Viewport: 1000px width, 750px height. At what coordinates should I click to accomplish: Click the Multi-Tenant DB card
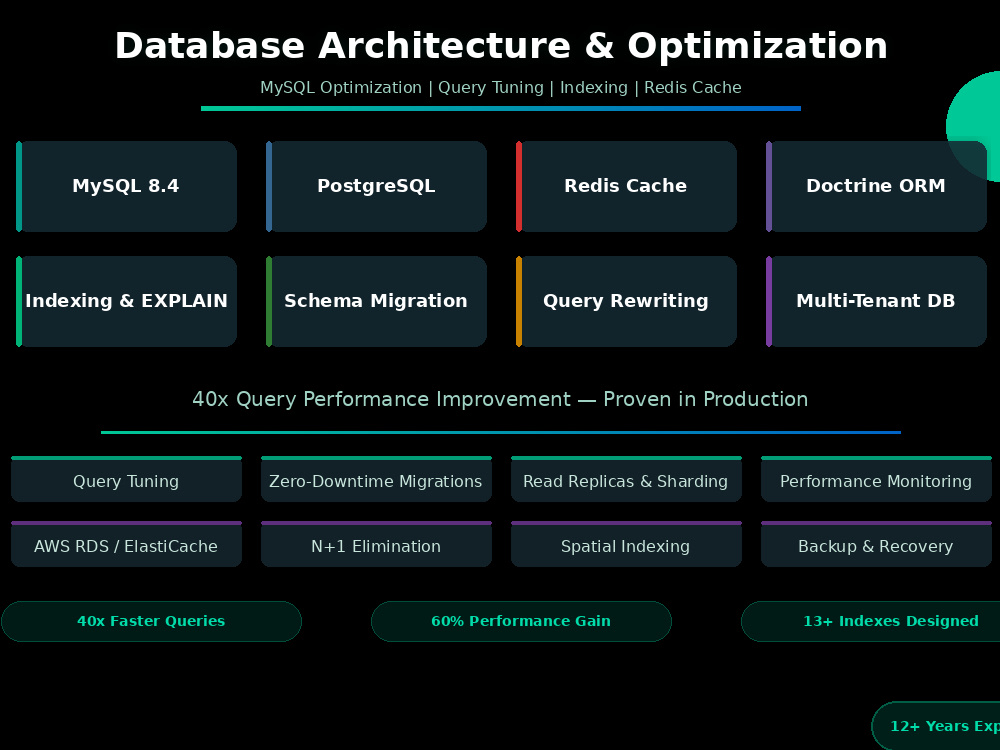(x=876, y=301)
